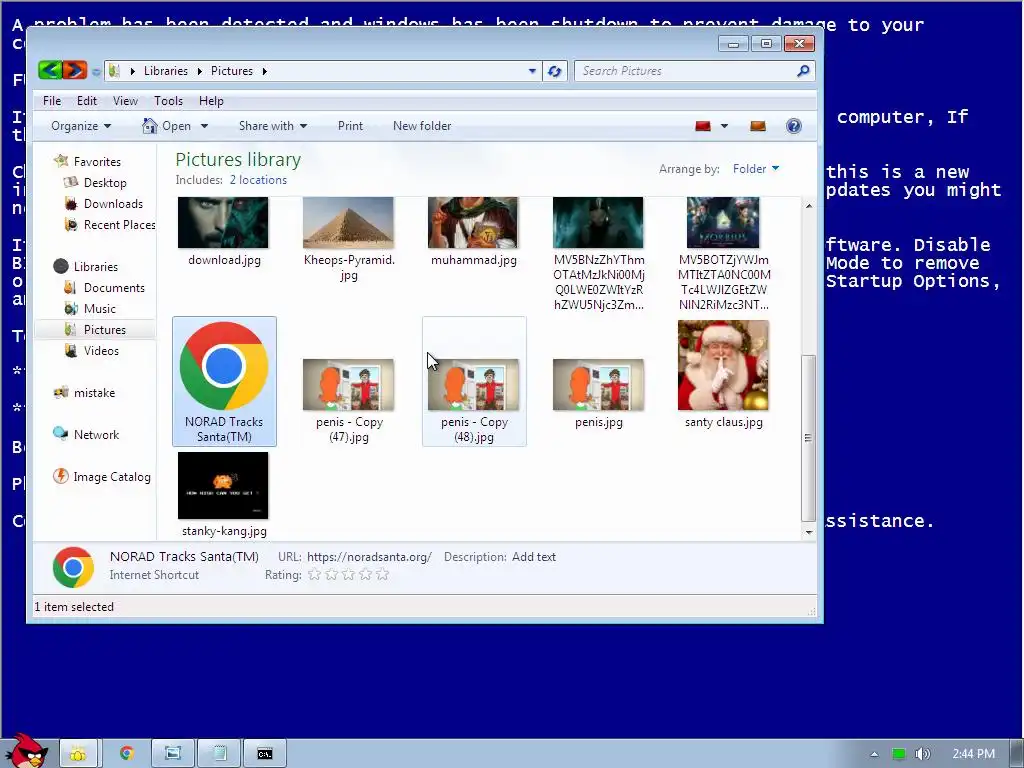Image resolution: width=1024 pixels, height=768 pixels.
Task: Open the View menu
Action: pyautogui.click(x=125, y=101)
